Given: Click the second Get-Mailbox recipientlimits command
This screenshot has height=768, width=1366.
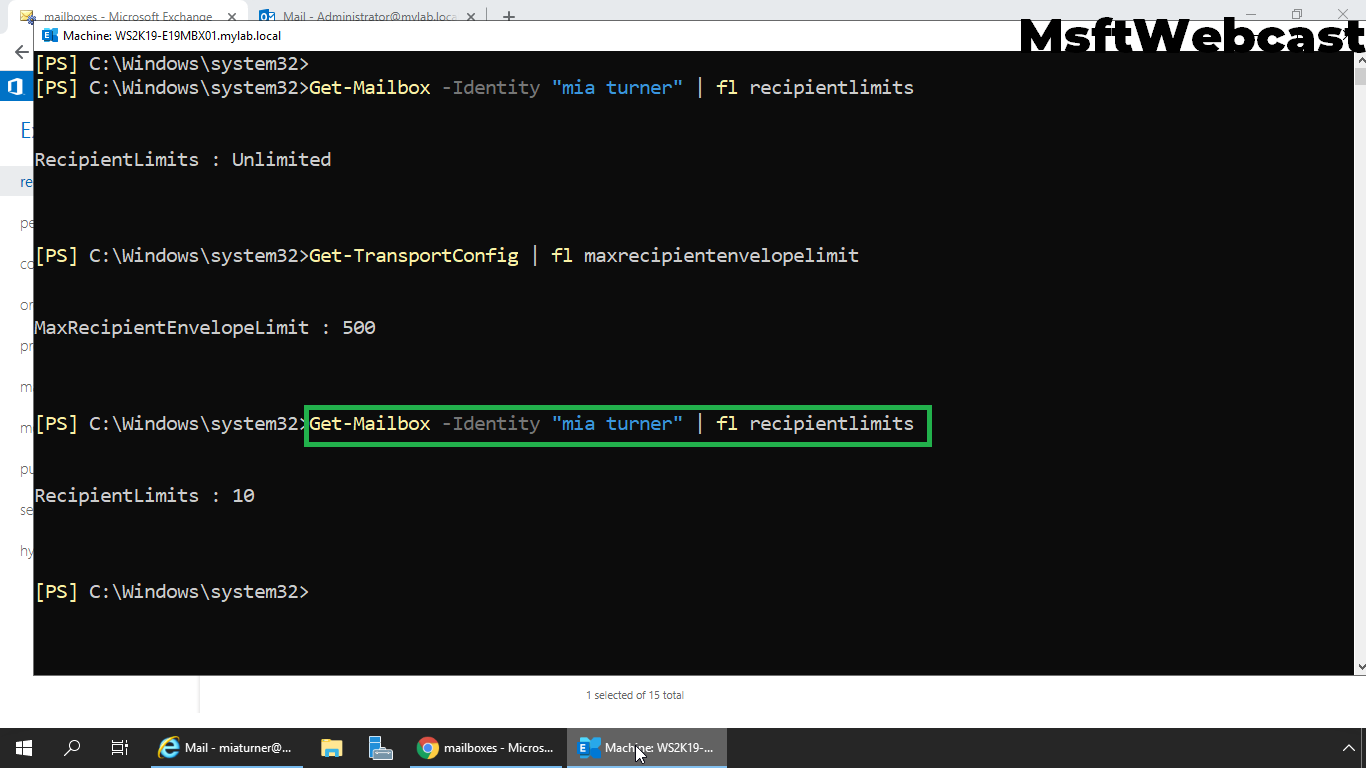Looking at the screenshot, I should click(612, 424).
